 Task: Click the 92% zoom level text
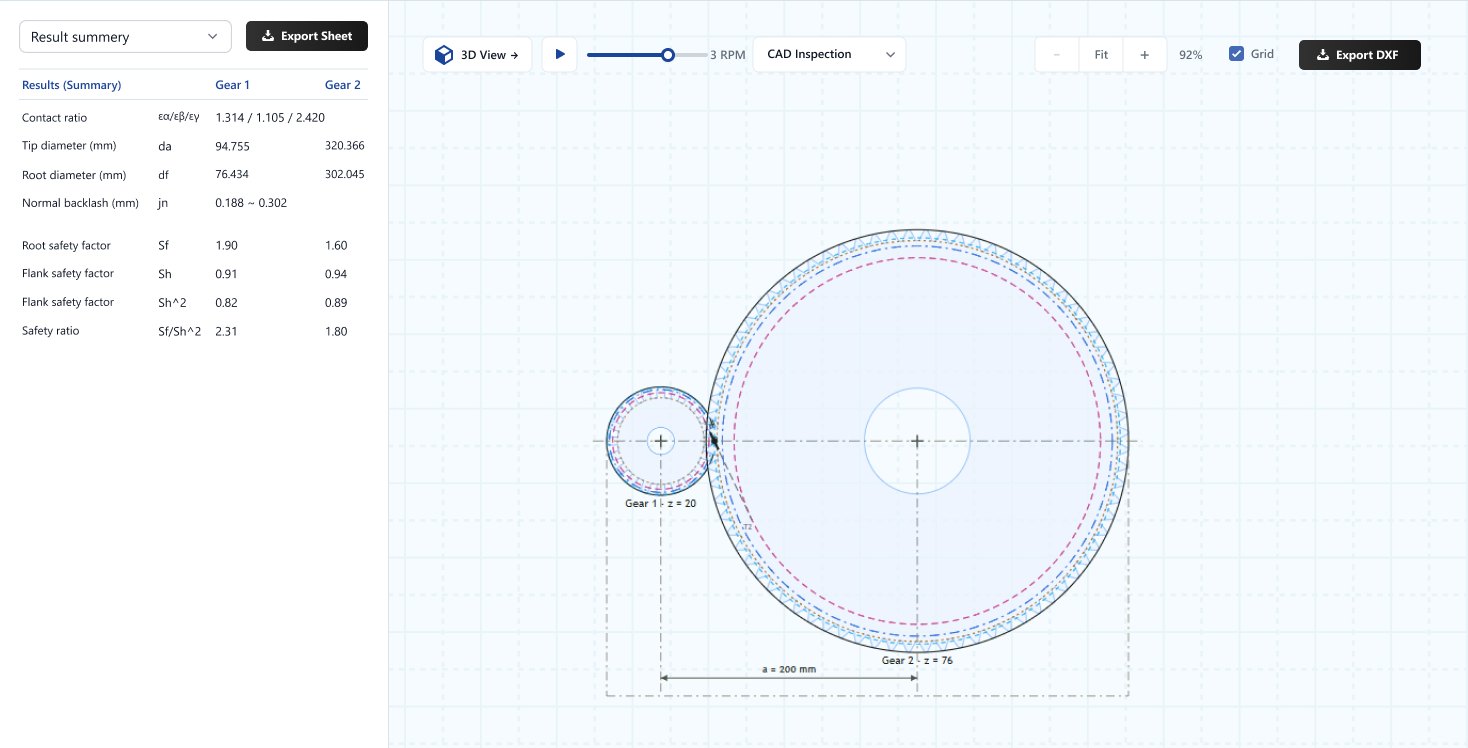[x=1190, y=55]
